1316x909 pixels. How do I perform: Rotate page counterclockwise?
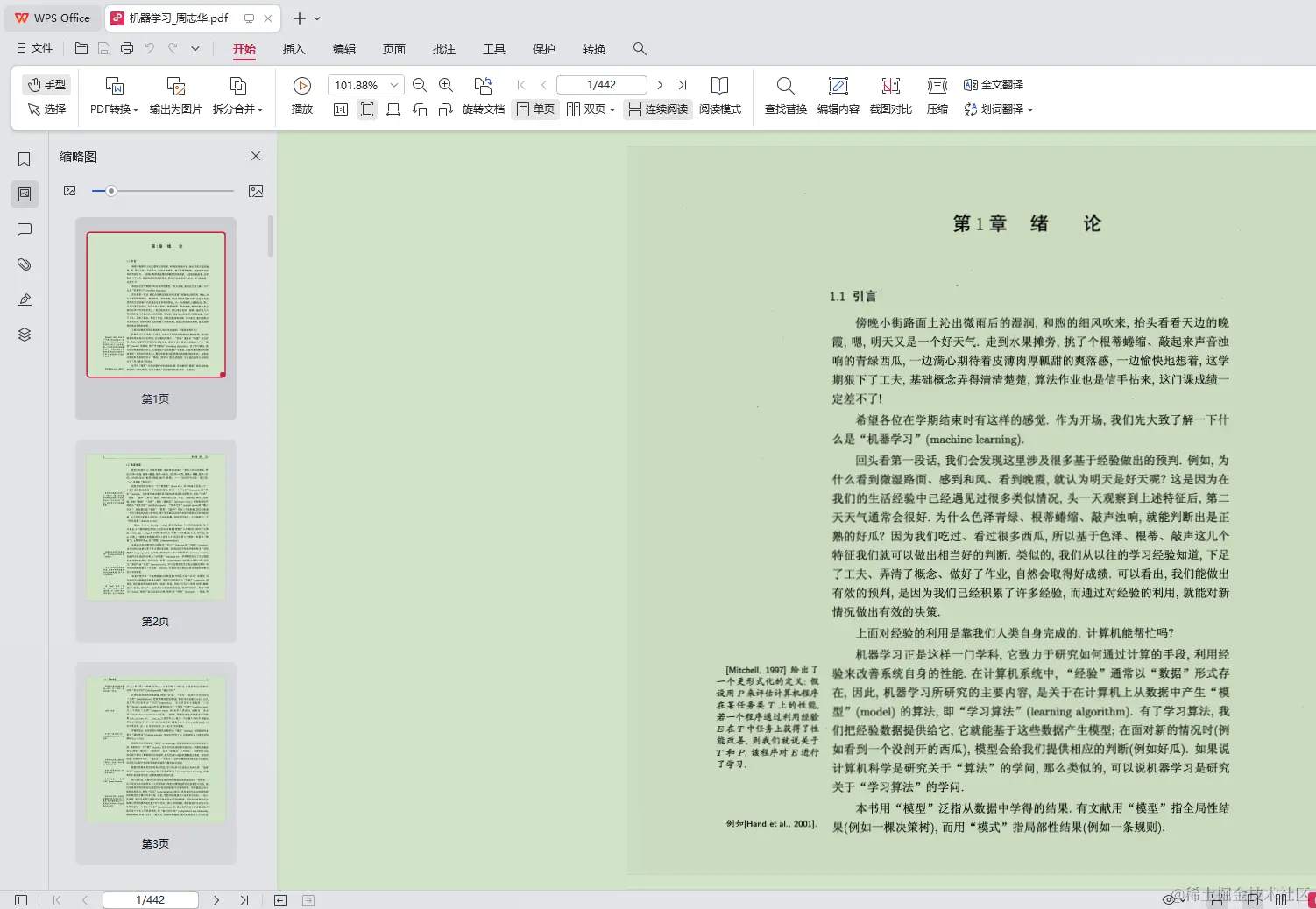coord(420,109)
